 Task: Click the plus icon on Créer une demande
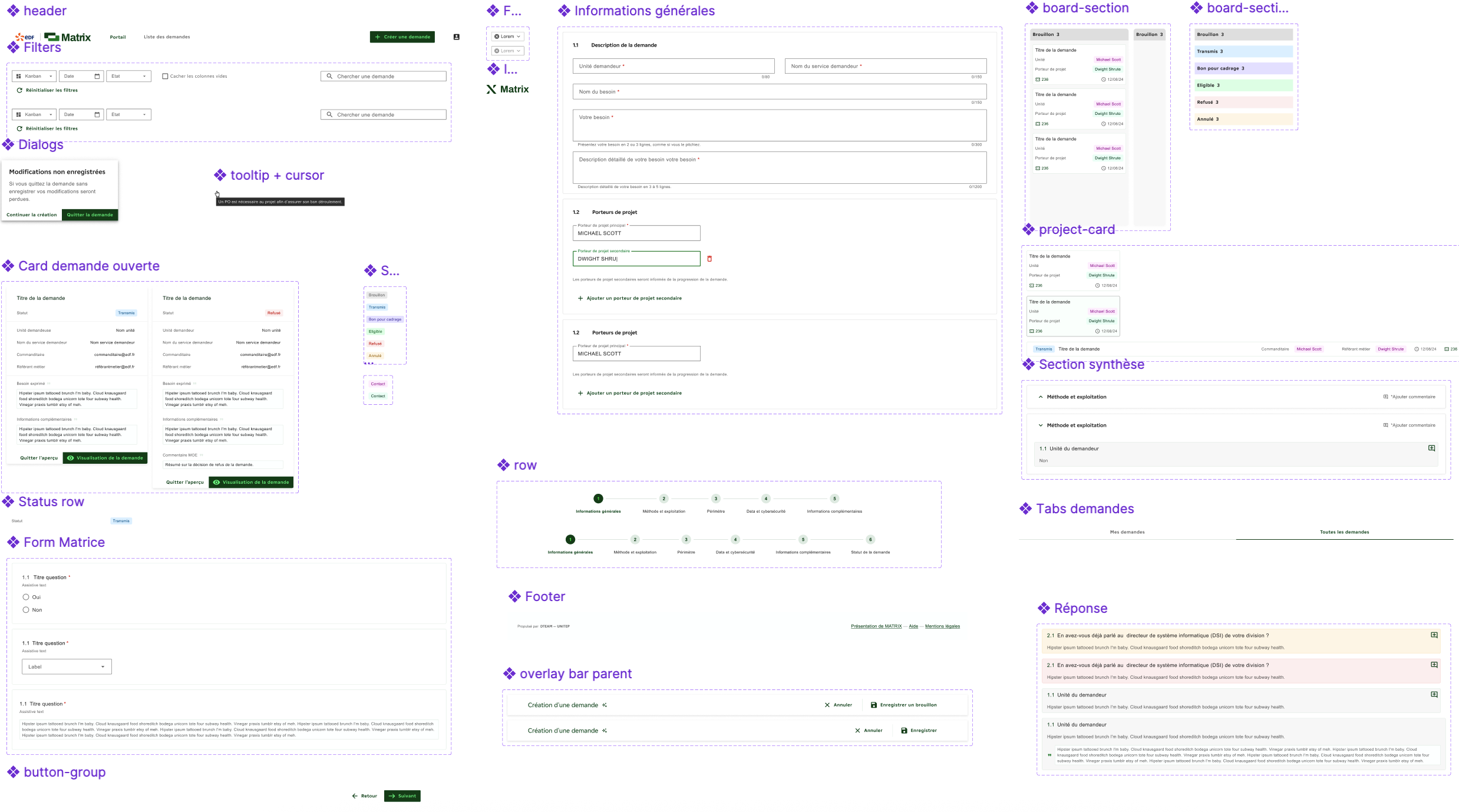point(378,37)
